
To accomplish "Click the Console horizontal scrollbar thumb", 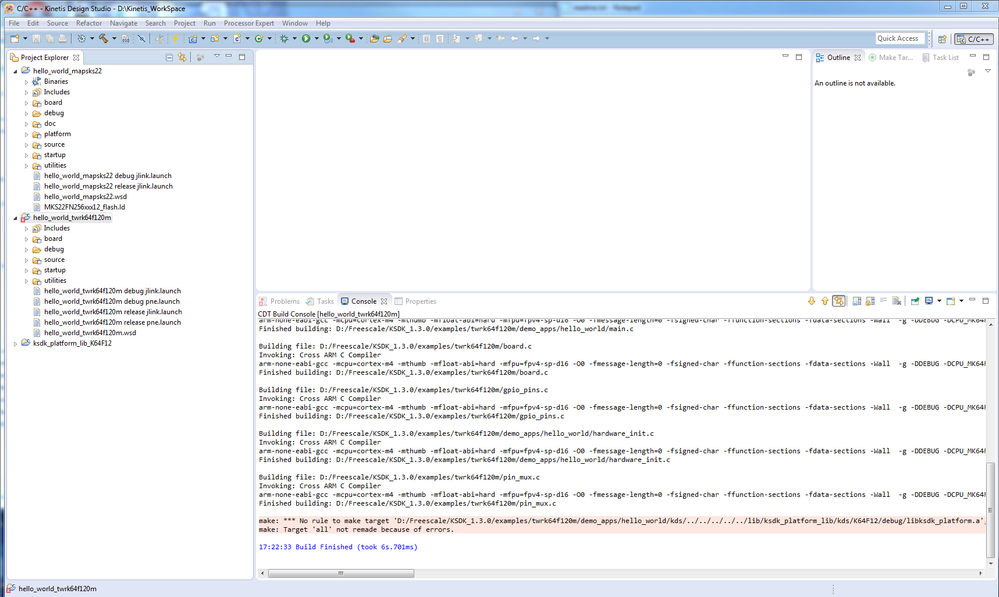I will point(341,573).
